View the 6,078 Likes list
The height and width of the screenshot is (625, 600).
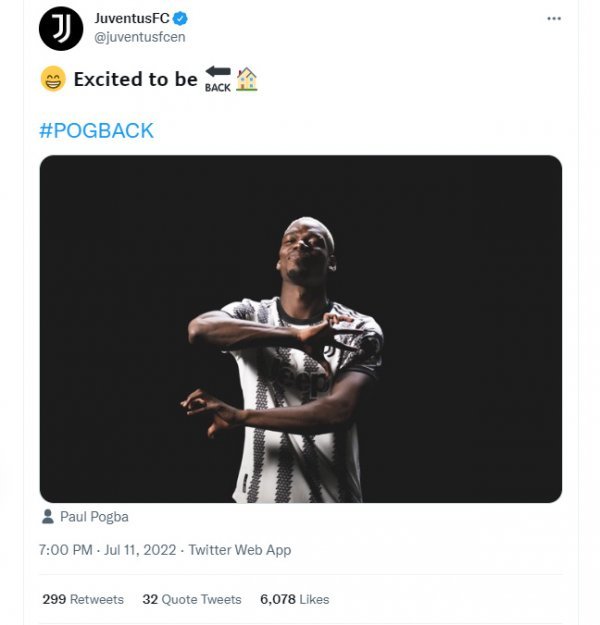[x=294, y=599]
